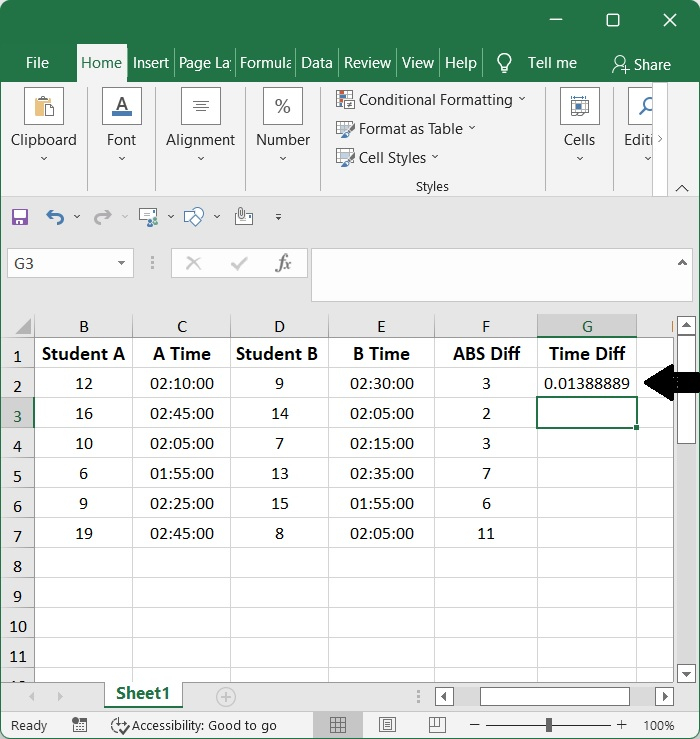Click the Insert Function fx icon
The image size is (700, 739).
click(283, 263)
